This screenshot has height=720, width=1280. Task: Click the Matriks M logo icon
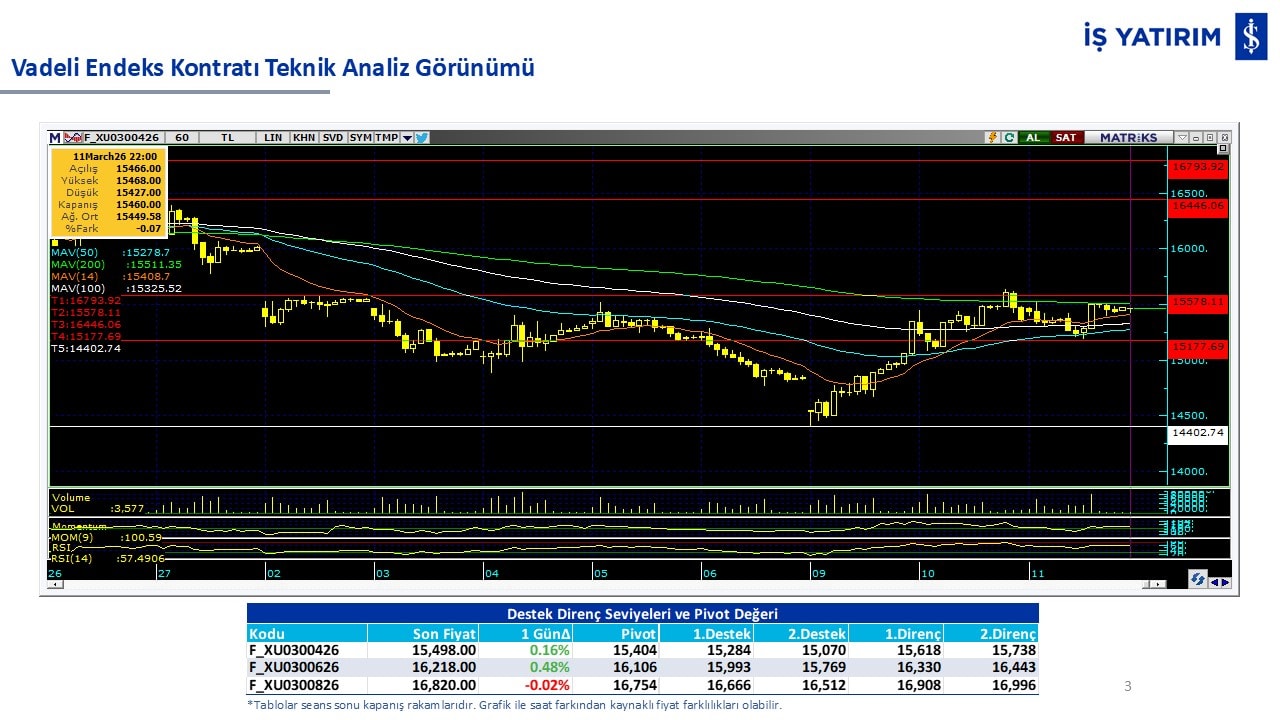pos(55,138)
